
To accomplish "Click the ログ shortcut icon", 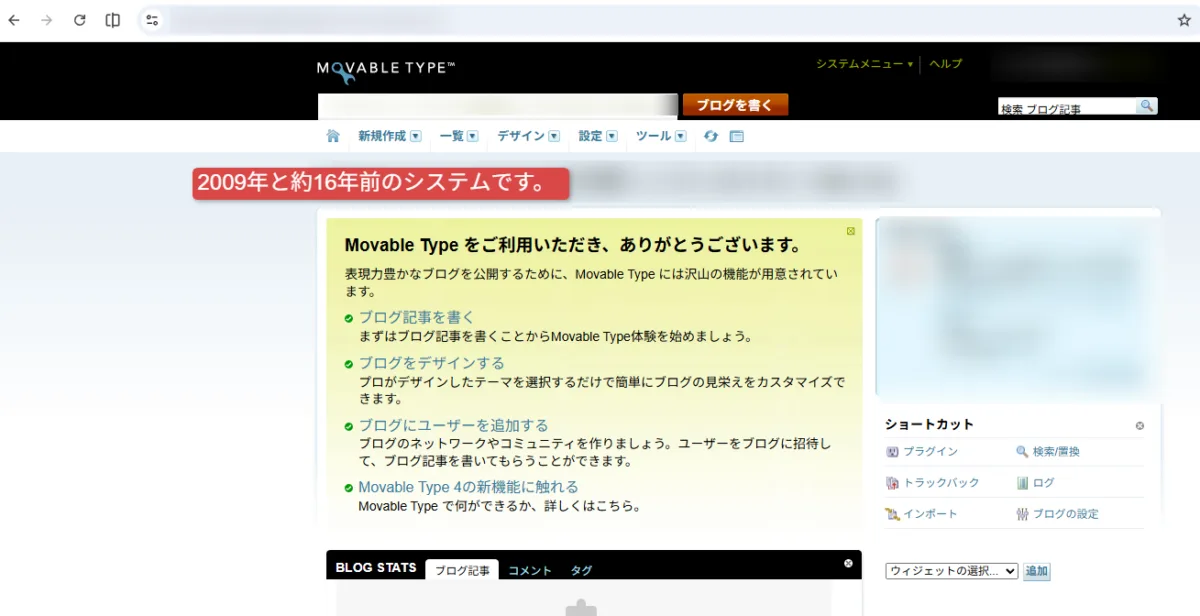I will coord(1022,483).
